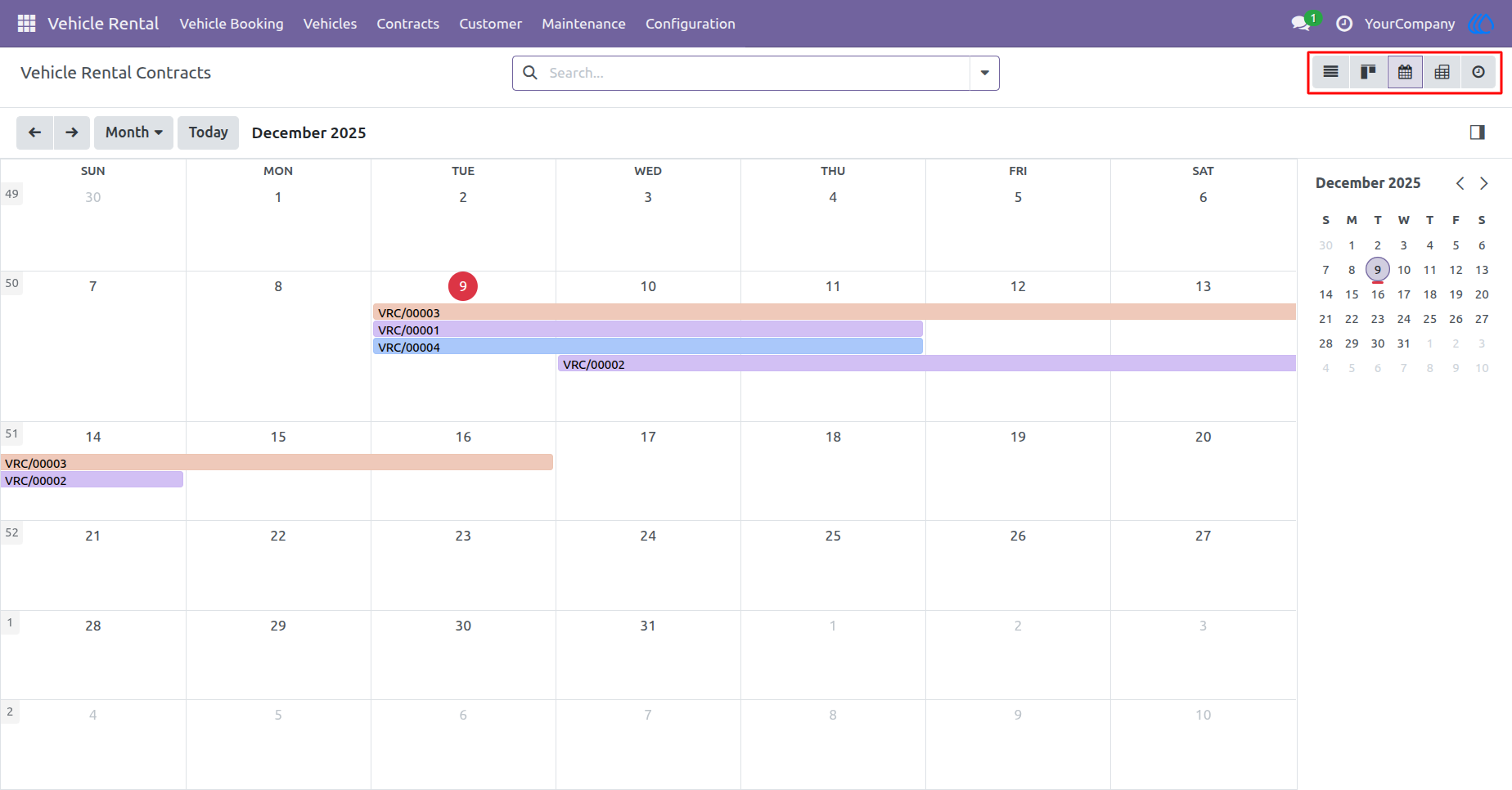Switch to kanban view
The image size is (1512, 790).
[x=1368, y=72]
